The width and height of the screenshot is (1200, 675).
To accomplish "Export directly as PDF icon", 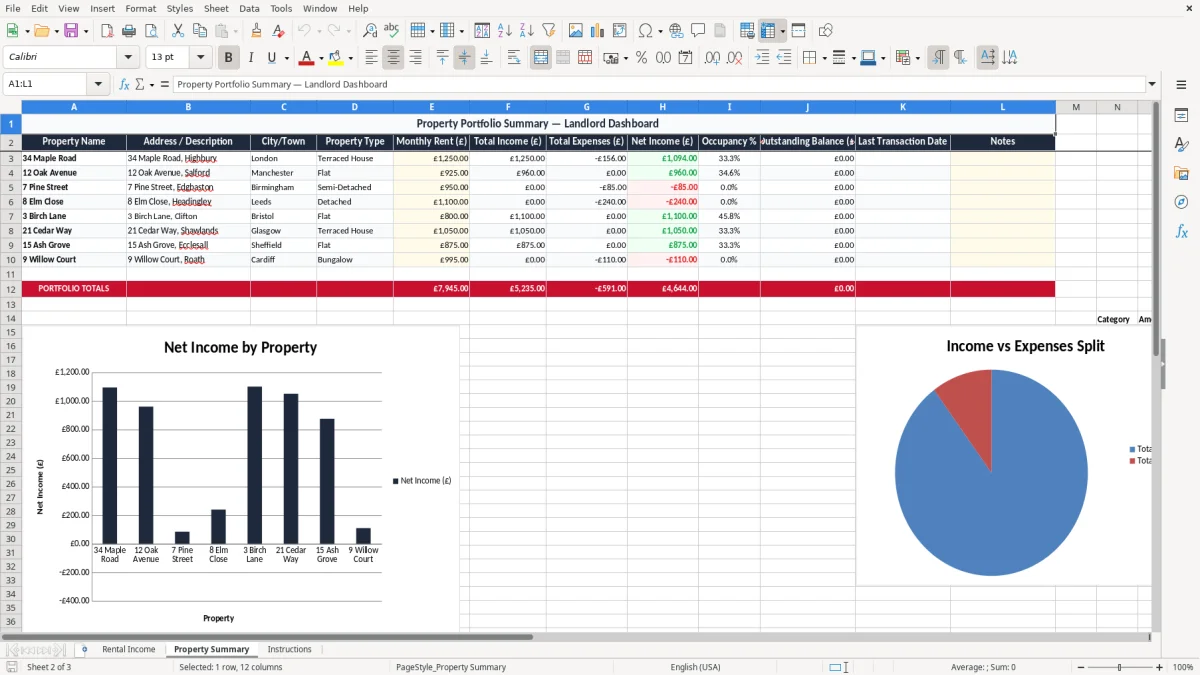I will (x=107, y=31).
